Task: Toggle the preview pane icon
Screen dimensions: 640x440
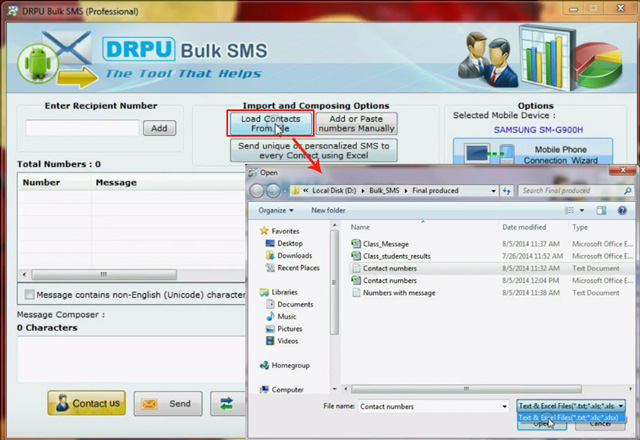Action: (x=601, y=210)
